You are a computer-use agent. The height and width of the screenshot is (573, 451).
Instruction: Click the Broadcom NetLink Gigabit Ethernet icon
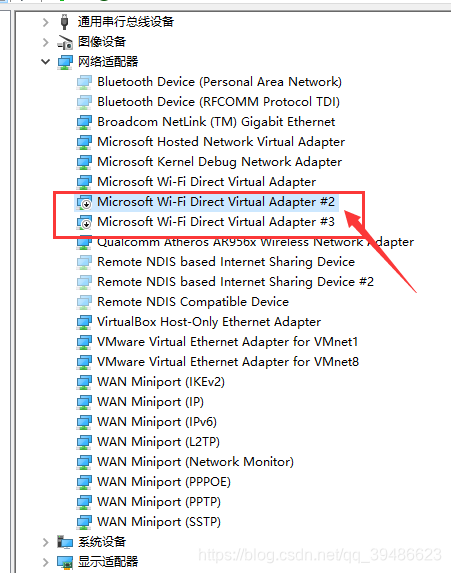(x=84, y=122)
